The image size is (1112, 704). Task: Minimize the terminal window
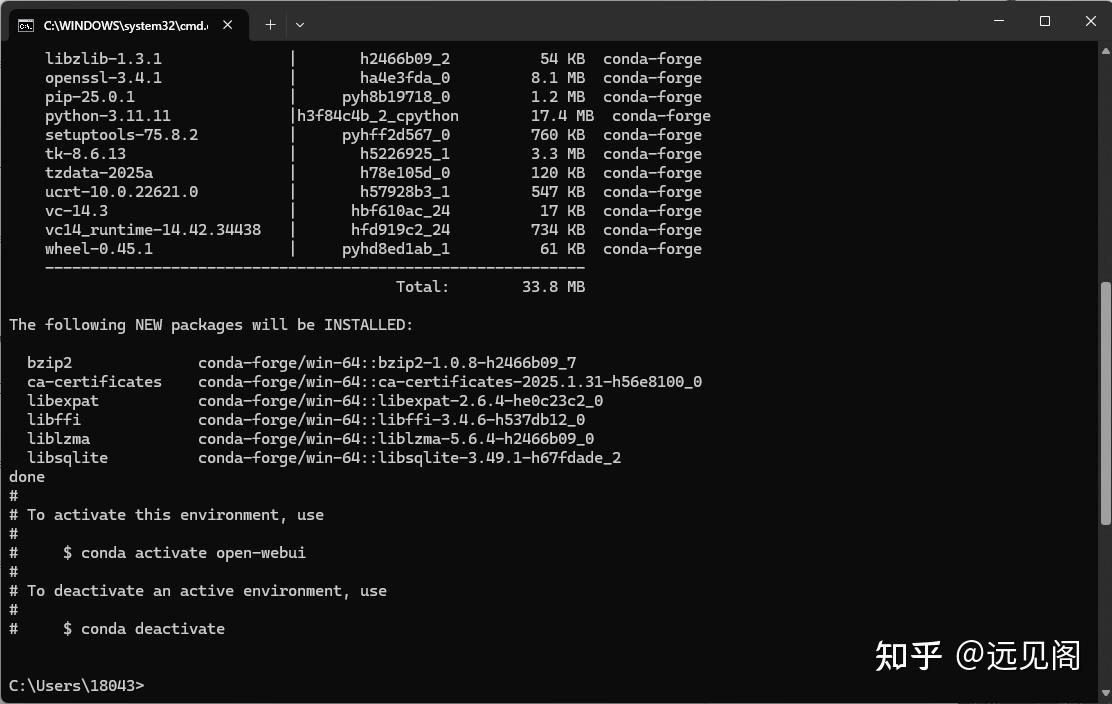(x=996, y=20)
